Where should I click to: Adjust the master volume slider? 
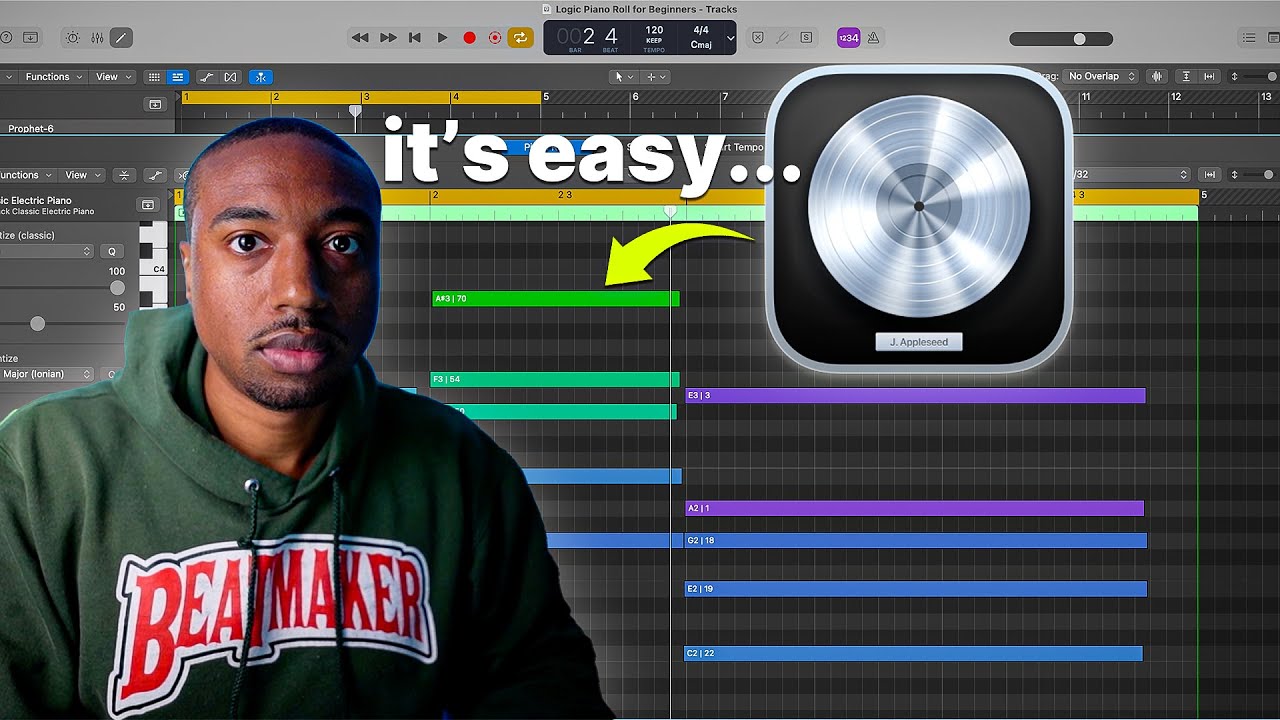1061,39
